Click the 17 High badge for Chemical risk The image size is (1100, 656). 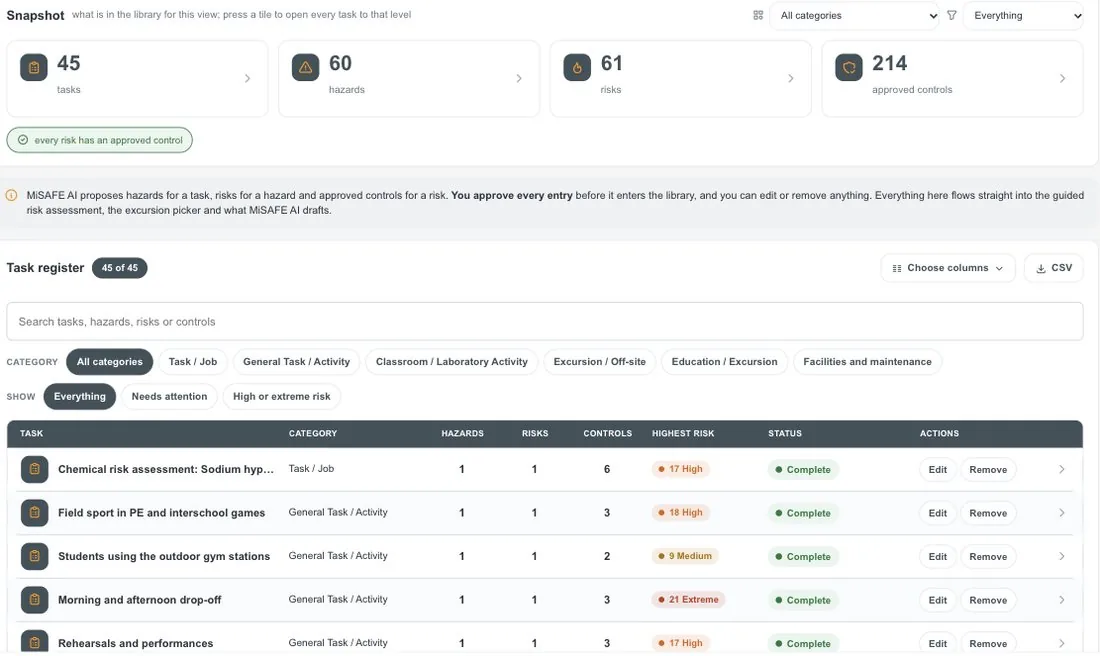(680, 469)
